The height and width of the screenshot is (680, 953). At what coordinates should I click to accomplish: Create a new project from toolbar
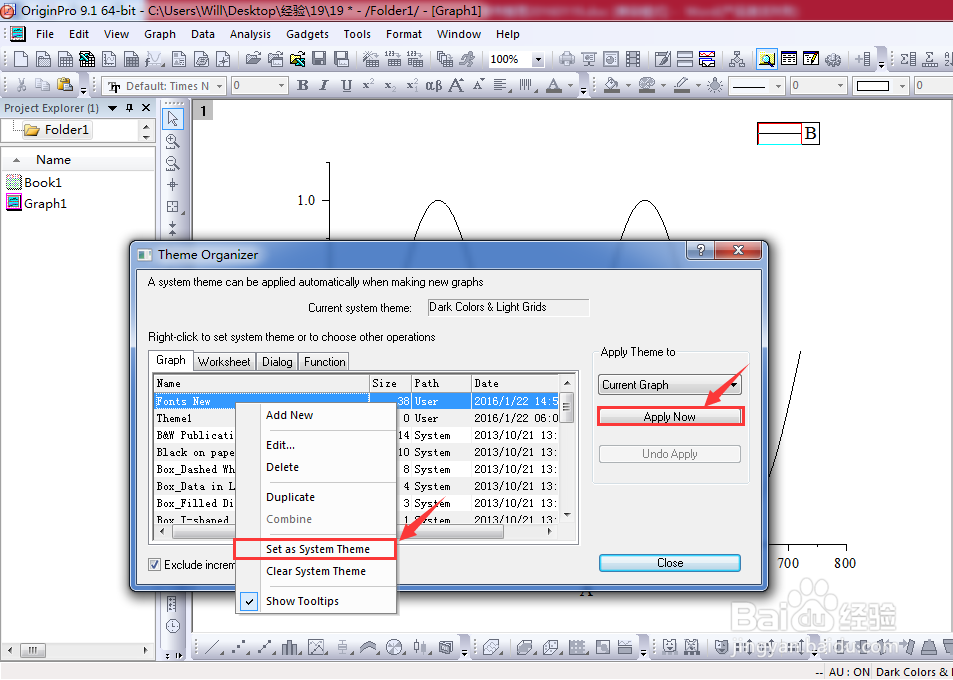pyautogui.click(x=21, y=59)
